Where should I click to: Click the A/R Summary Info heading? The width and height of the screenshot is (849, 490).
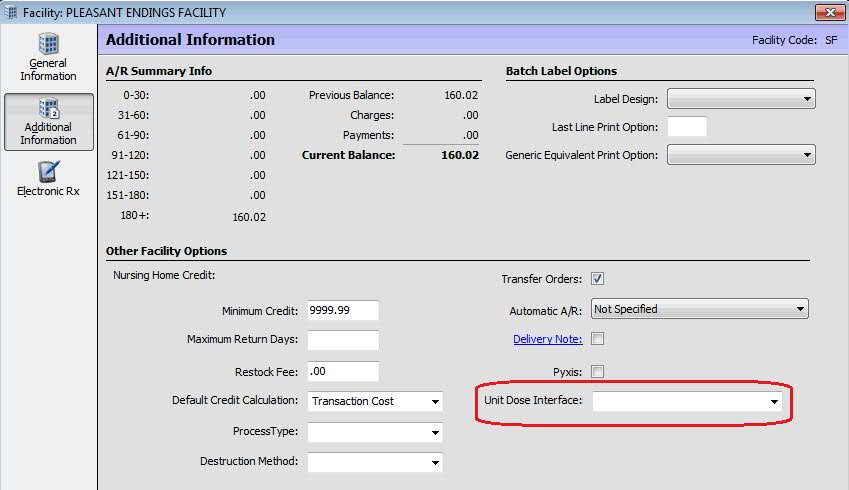[x=159, y=71]
